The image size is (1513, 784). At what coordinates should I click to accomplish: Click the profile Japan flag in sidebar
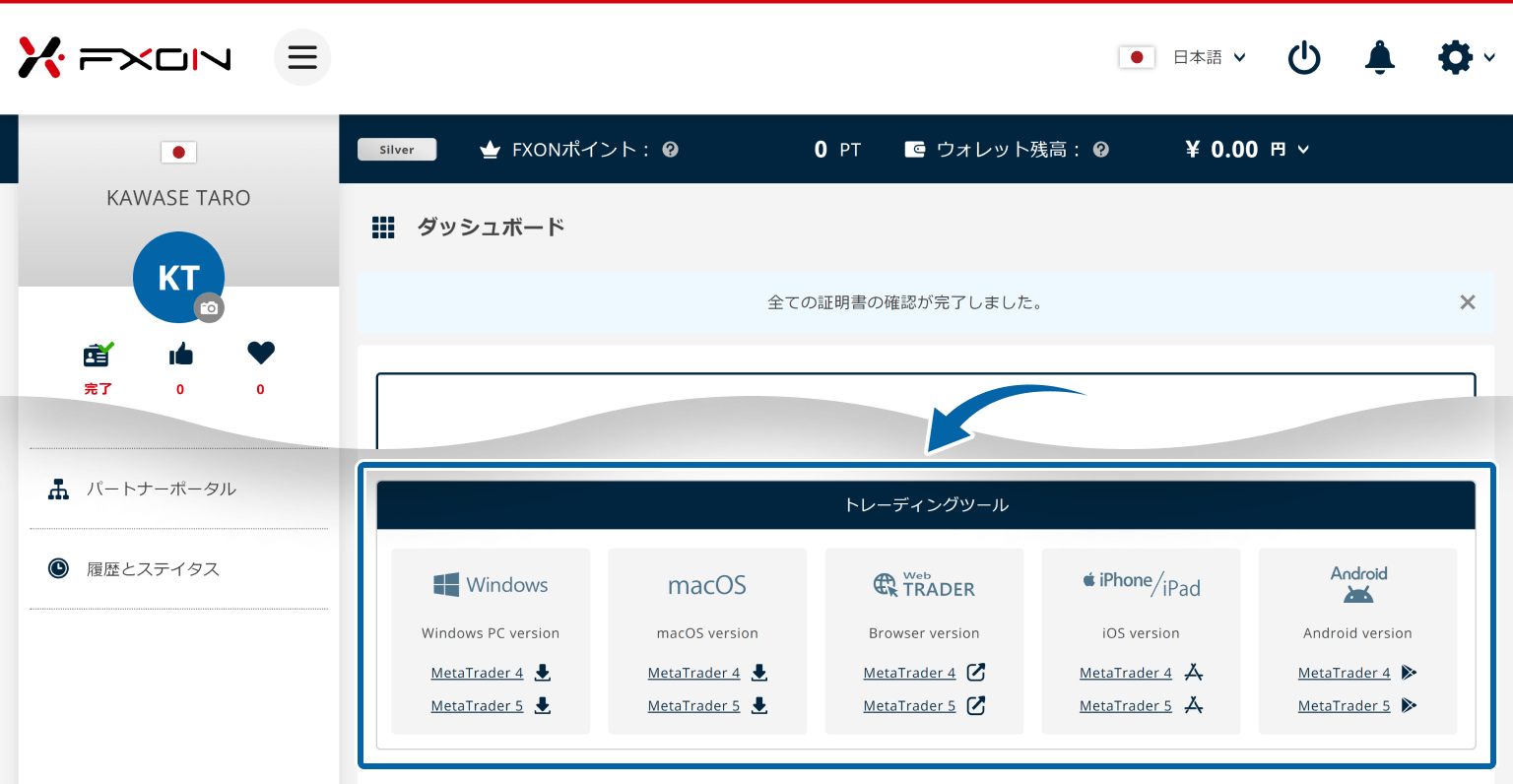click(x=178, y=153)
